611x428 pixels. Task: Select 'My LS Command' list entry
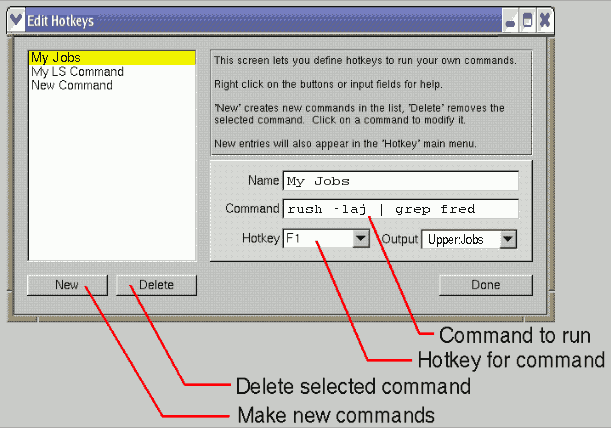(x=78, y=72)
